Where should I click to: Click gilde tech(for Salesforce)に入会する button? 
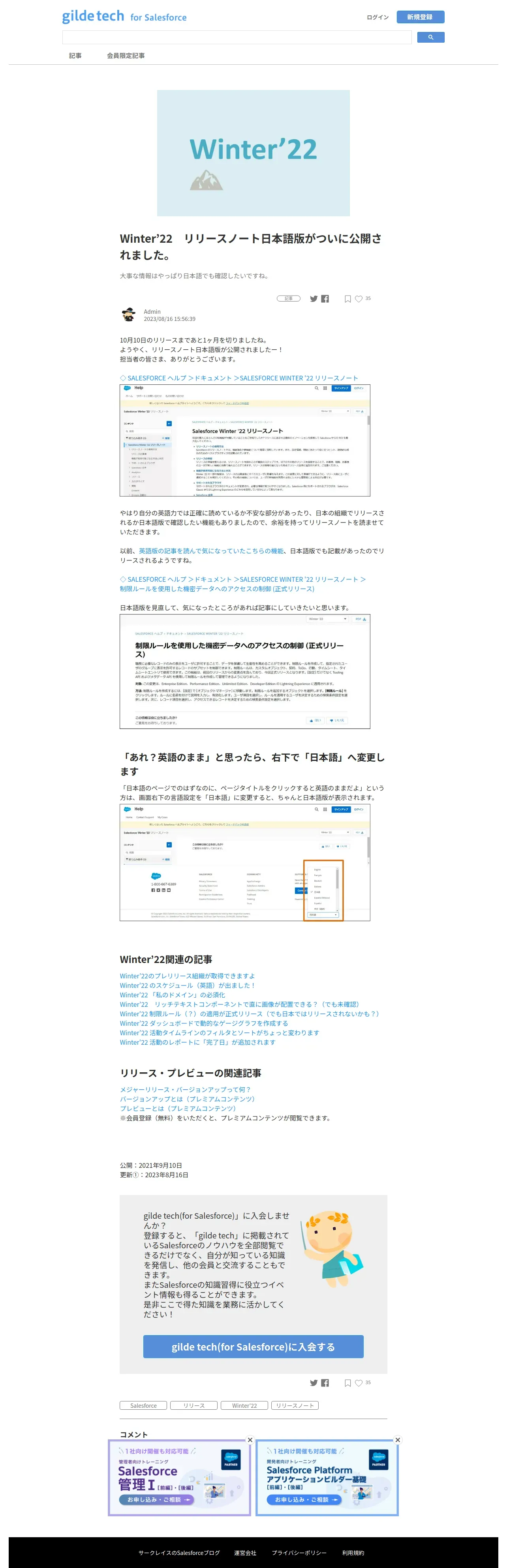point(253,1347)
